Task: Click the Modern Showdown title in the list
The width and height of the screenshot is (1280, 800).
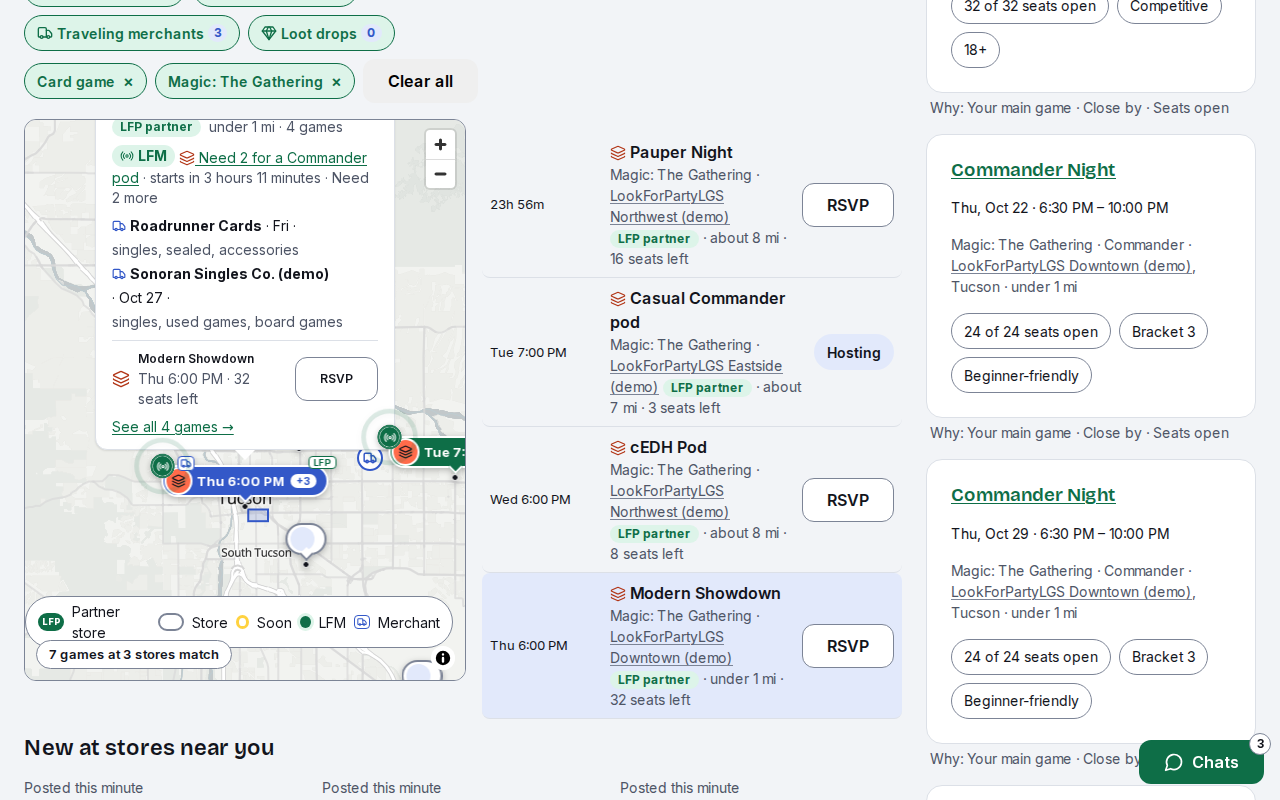Action: point(705,594)
